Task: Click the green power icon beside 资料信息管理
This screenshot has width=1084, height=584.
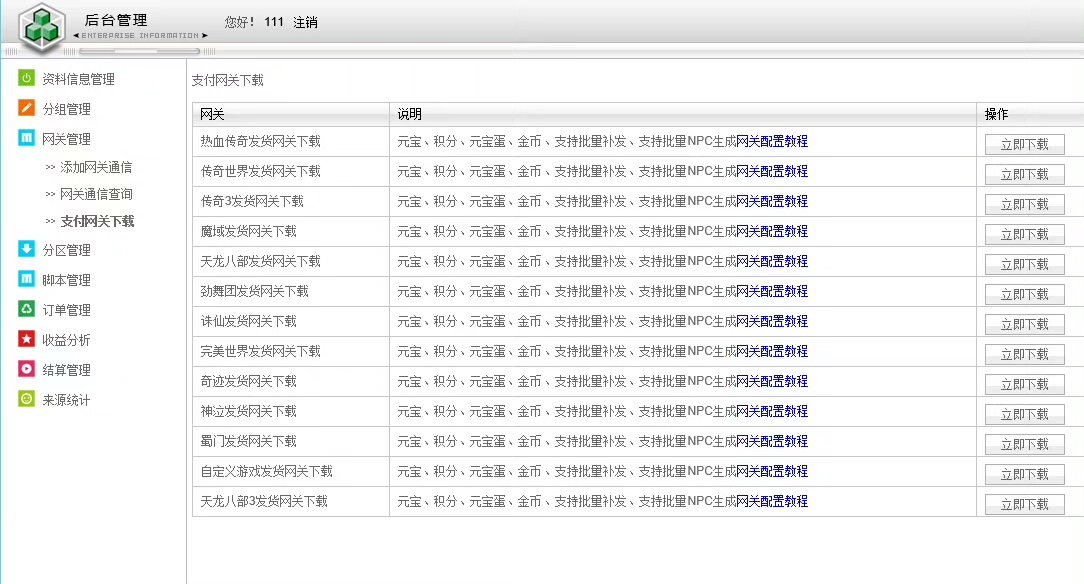Action: [x=26, y=78]
